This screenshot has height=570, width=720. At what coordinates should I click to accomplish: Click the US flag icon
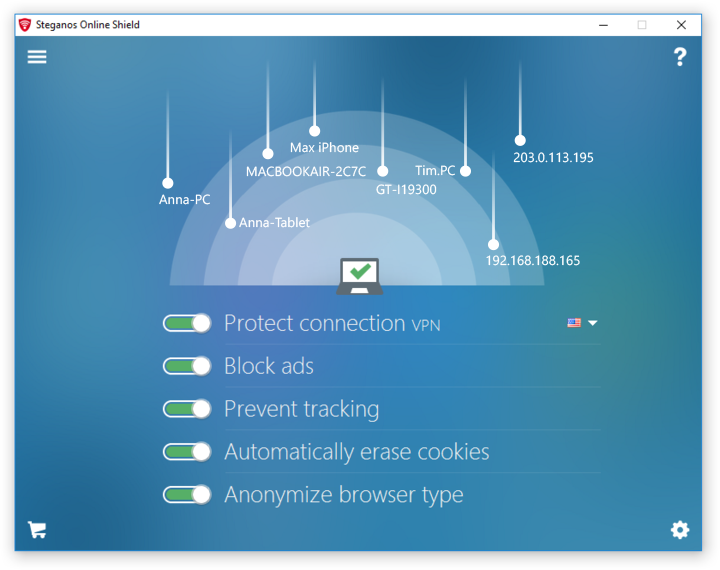tap(574, 323)
